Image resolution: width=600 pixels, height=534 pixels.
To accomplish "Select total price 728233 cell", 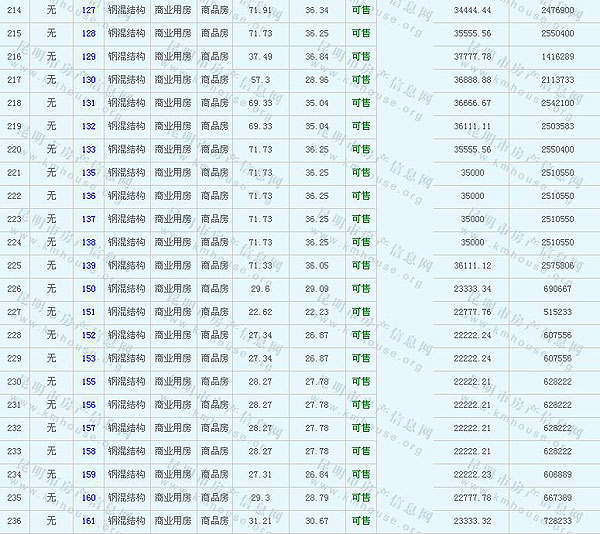I will coord(557,521).
